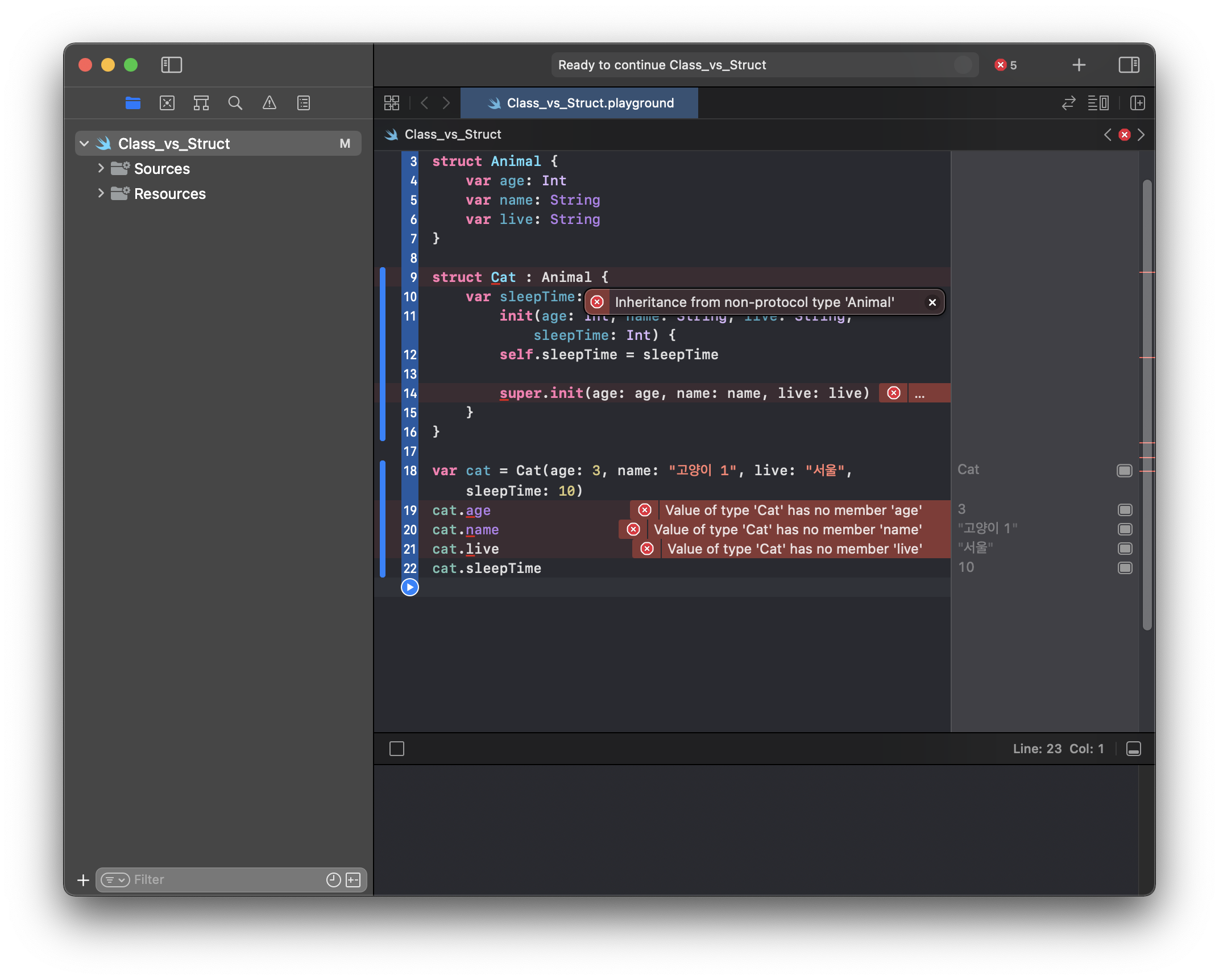Expand the Sources folder
This screenshot has width=1219, height=980.
pos(101,168)
